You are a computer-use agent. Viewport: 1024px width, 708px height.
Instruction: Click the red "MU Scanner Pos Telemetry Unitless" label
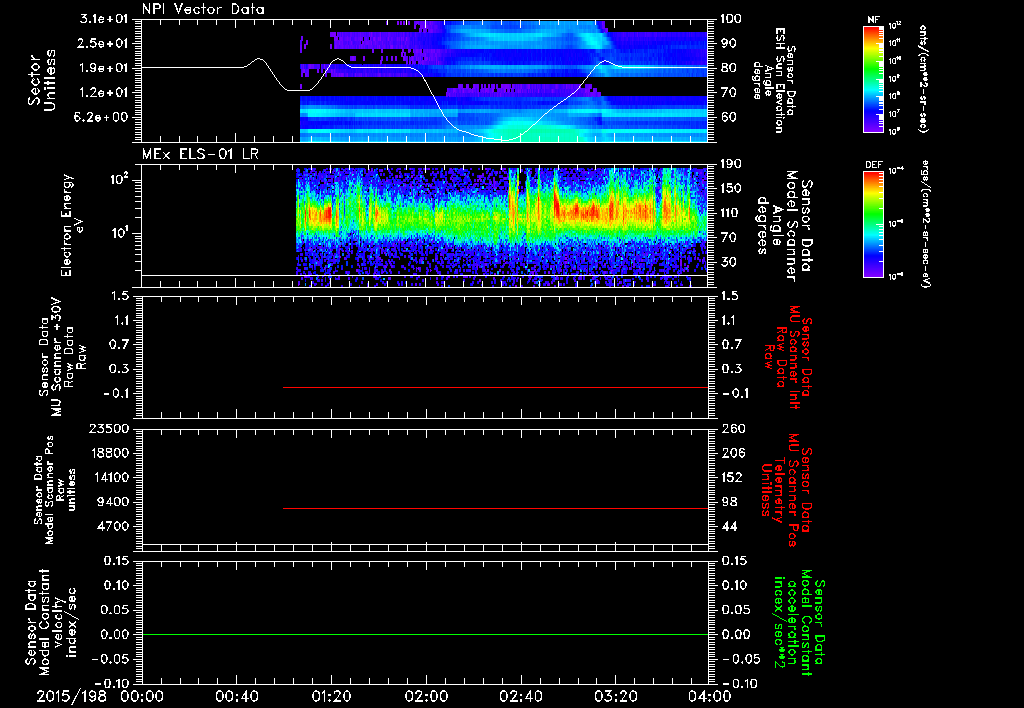tap(787, 490)
